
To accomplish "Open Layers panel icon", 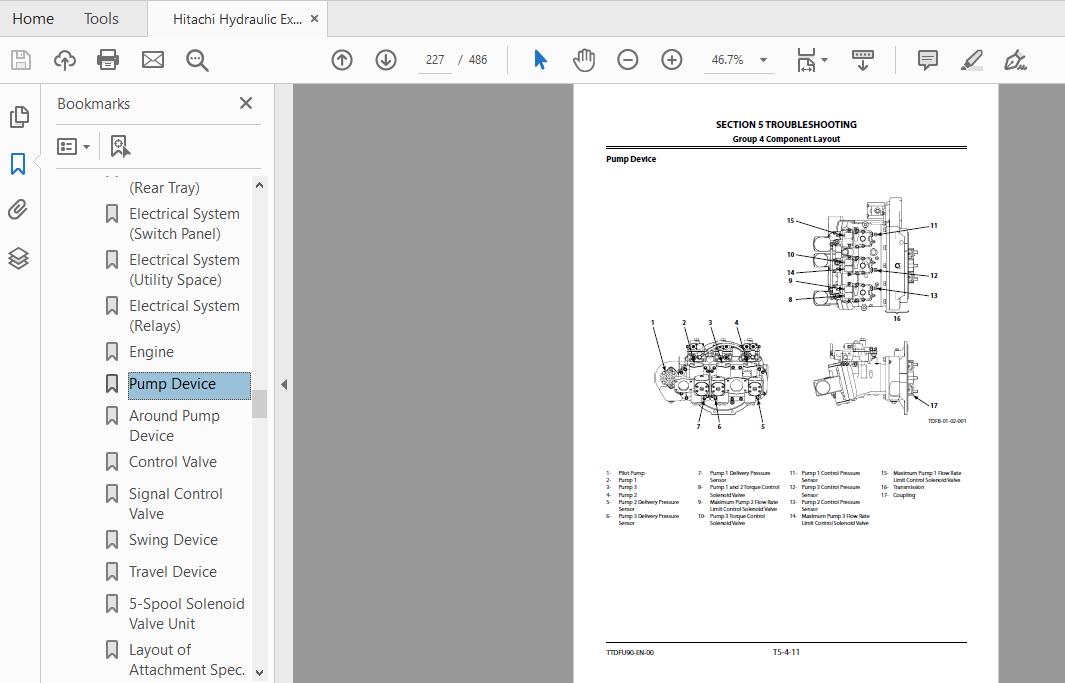I will coord(18,258).
